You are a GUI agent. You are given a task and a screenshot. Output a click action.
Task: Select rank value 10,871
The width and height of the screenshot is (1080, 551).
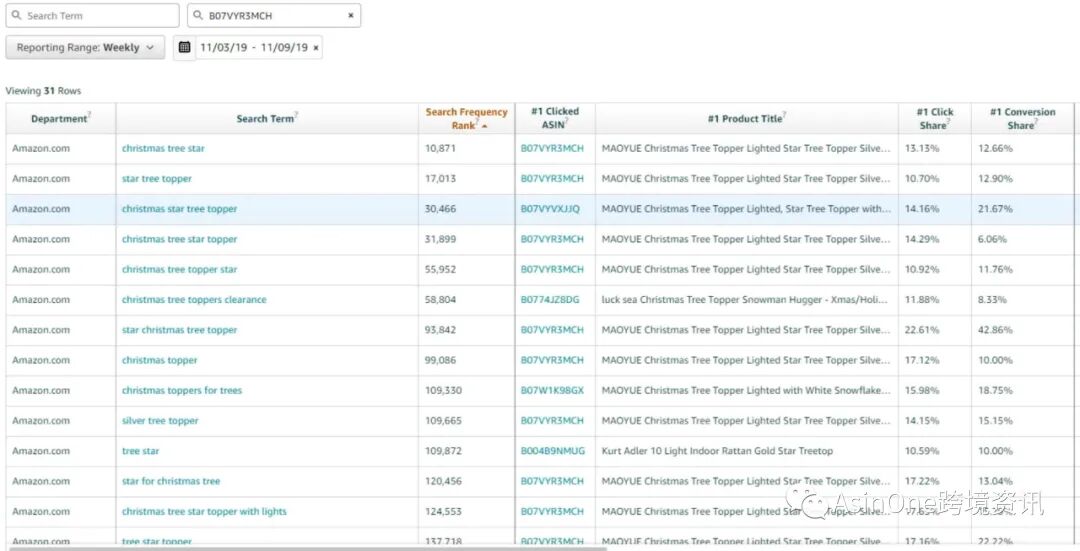[440, 148]
